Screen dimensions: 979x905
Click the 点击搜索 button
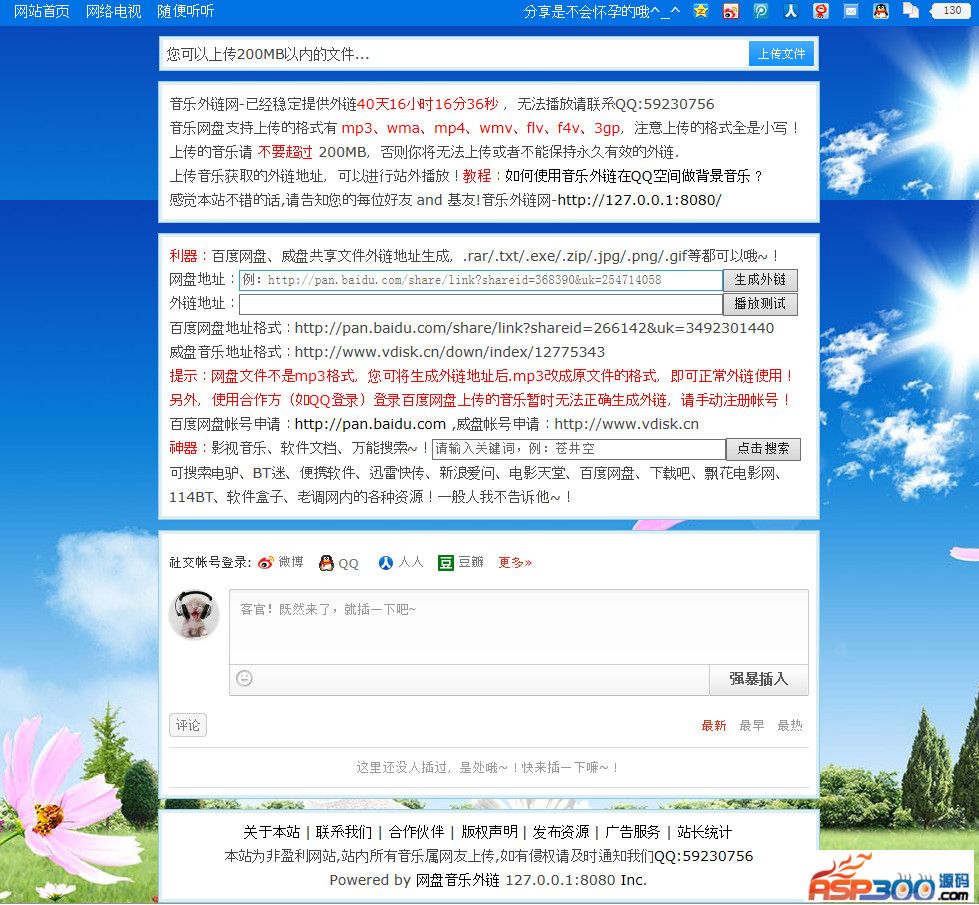pyautogui.click(x=763, y=449)
